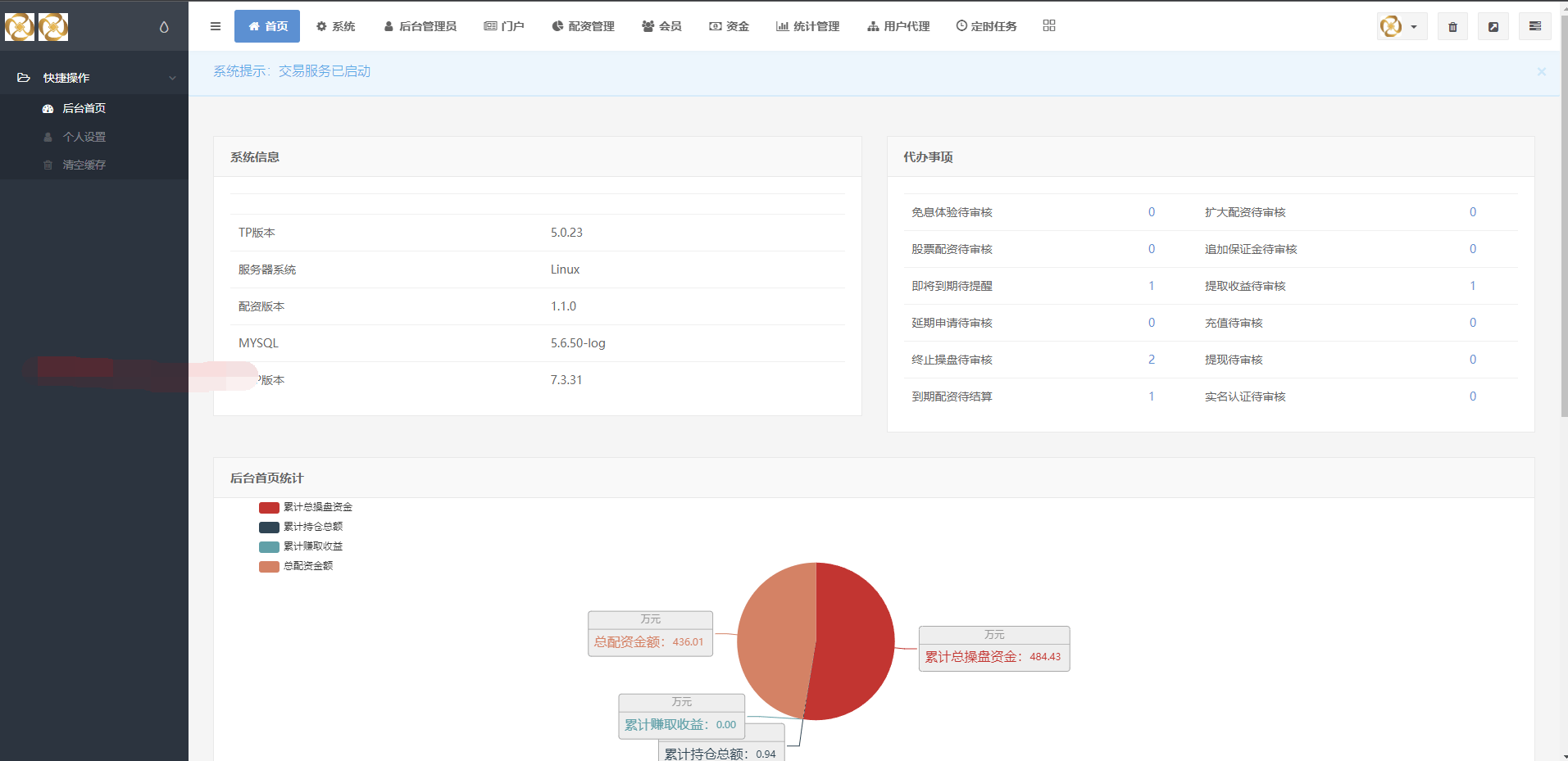Open the user avatar dropdown menu
This screenshot has height=761, width=1568.
(x=1400, y=26)
